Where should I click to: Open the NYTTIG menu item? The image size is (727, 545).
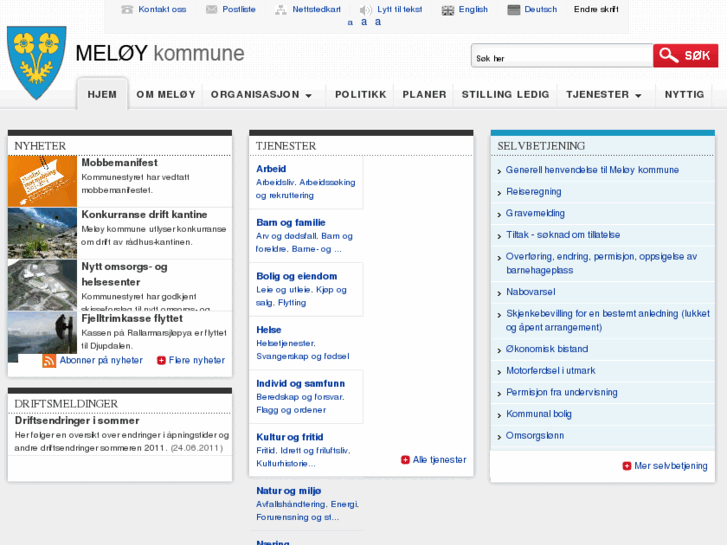click(x=684, y=95)
